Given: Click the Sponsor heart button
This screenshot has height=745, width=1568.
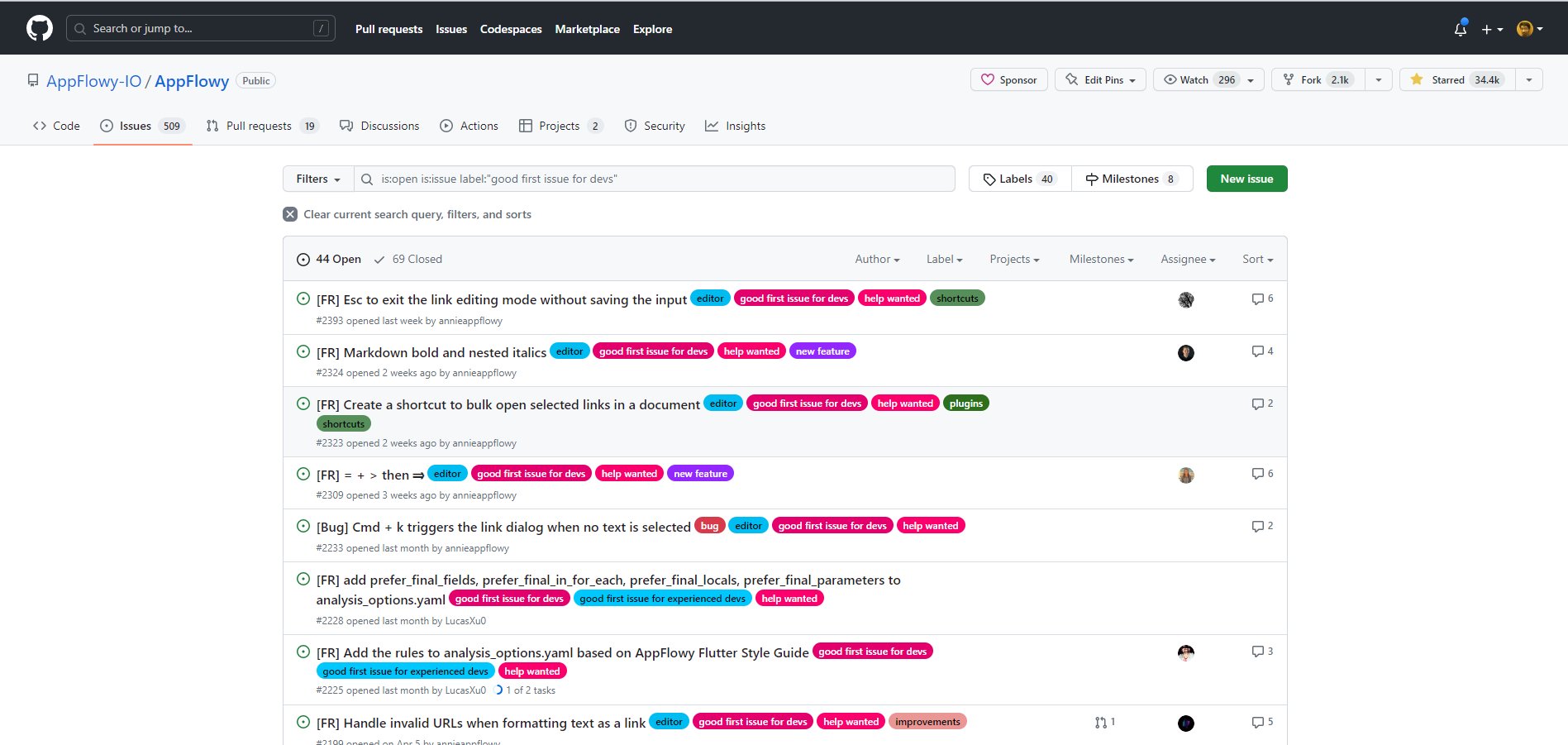Looking at the screenshot, I should point(1009,79).
